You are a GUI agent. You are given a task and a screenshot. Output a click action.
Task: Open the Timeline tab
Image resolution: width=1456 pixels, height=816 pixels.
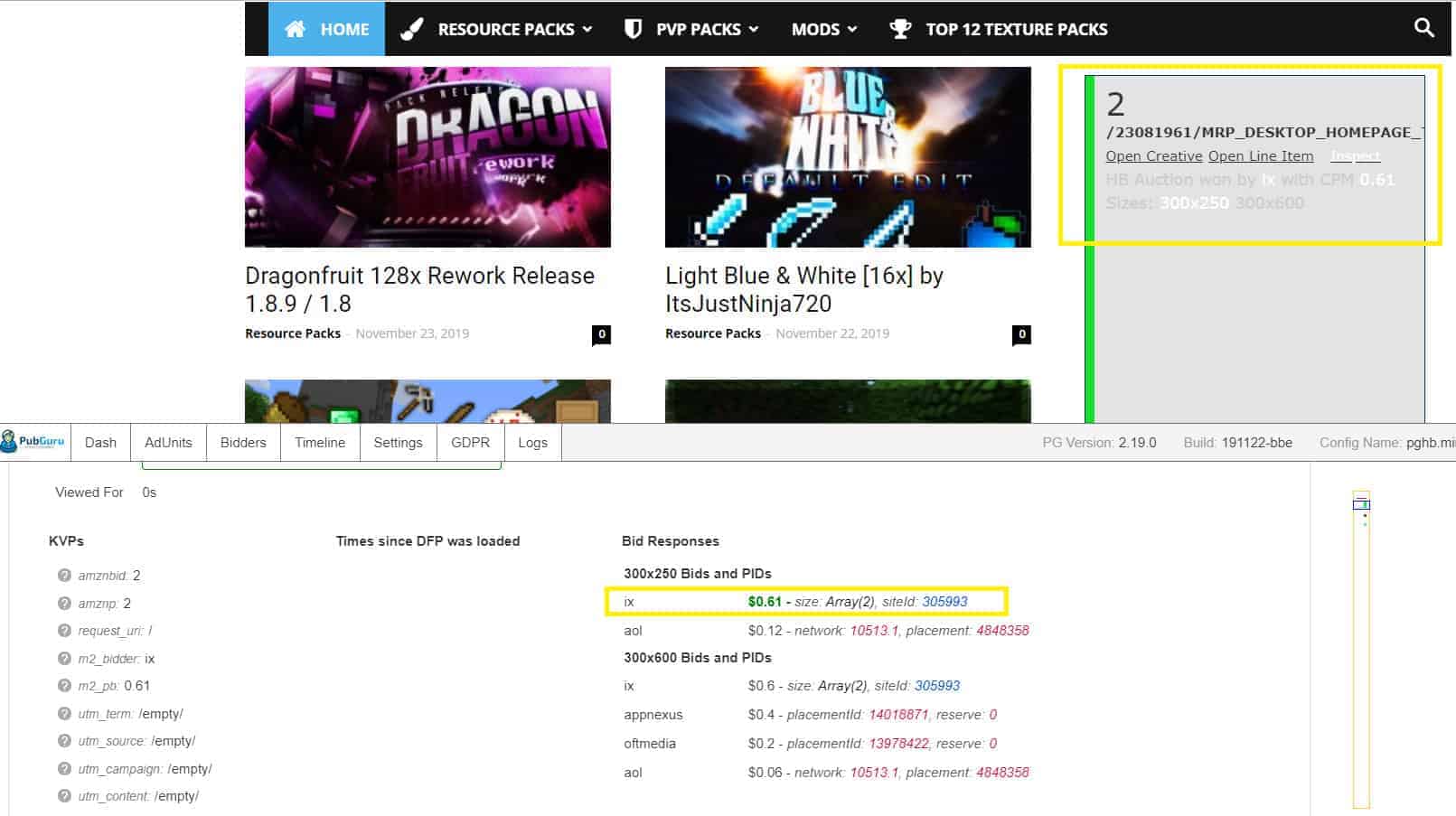coord(320,442)
